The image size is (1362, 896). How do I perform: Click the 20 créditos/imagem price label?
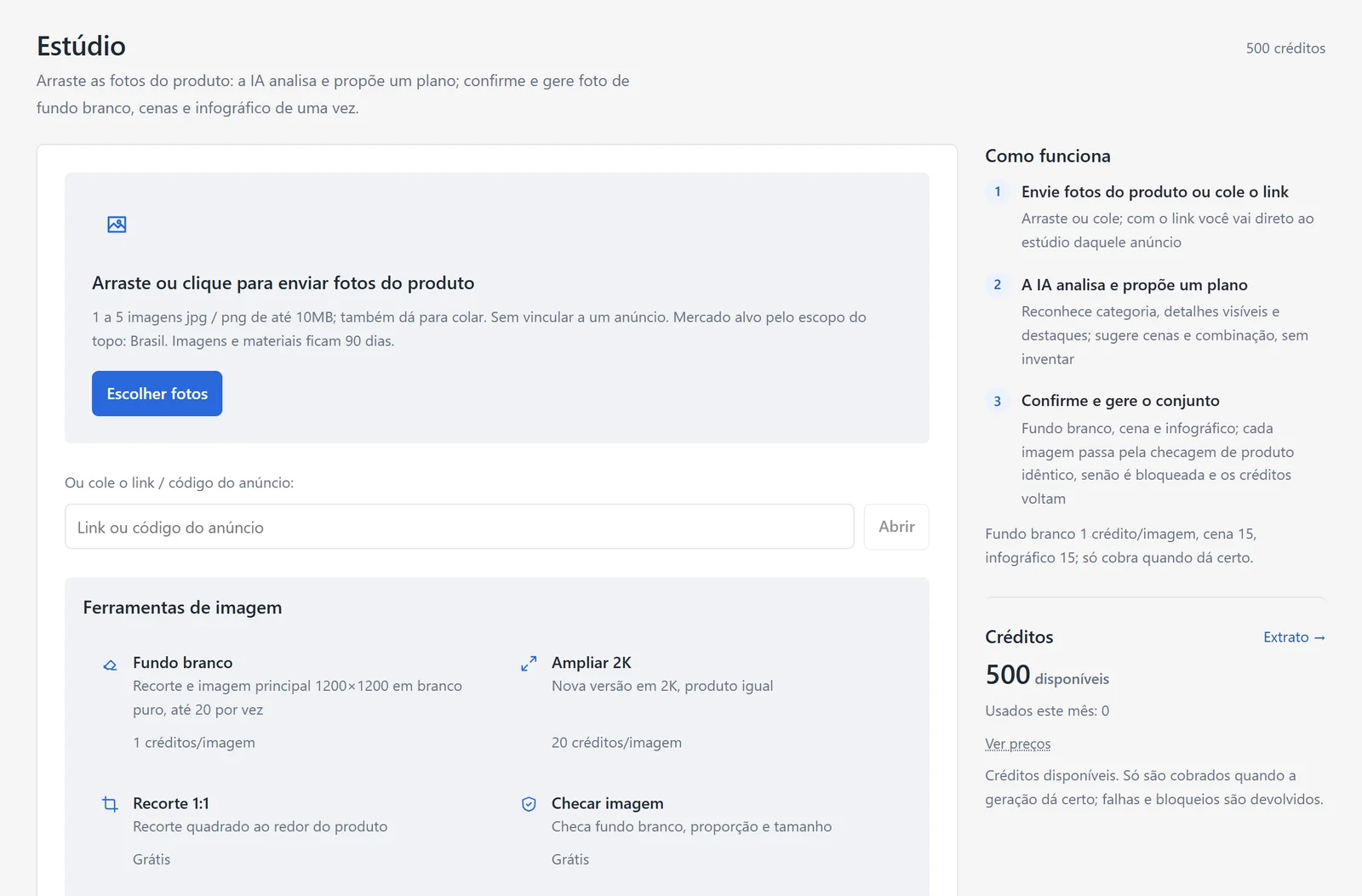pyautogui.click(x=616, y=743)
